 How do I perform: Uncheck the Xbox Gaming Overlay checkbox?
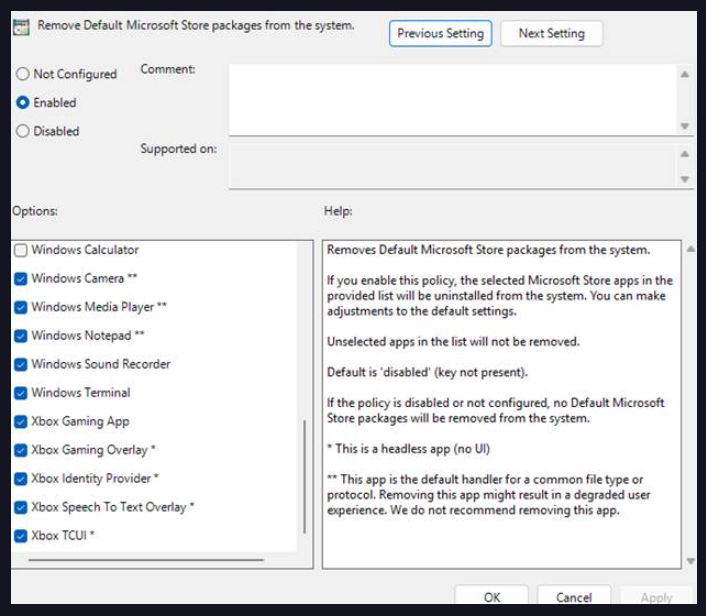click(x=21, y=450)
